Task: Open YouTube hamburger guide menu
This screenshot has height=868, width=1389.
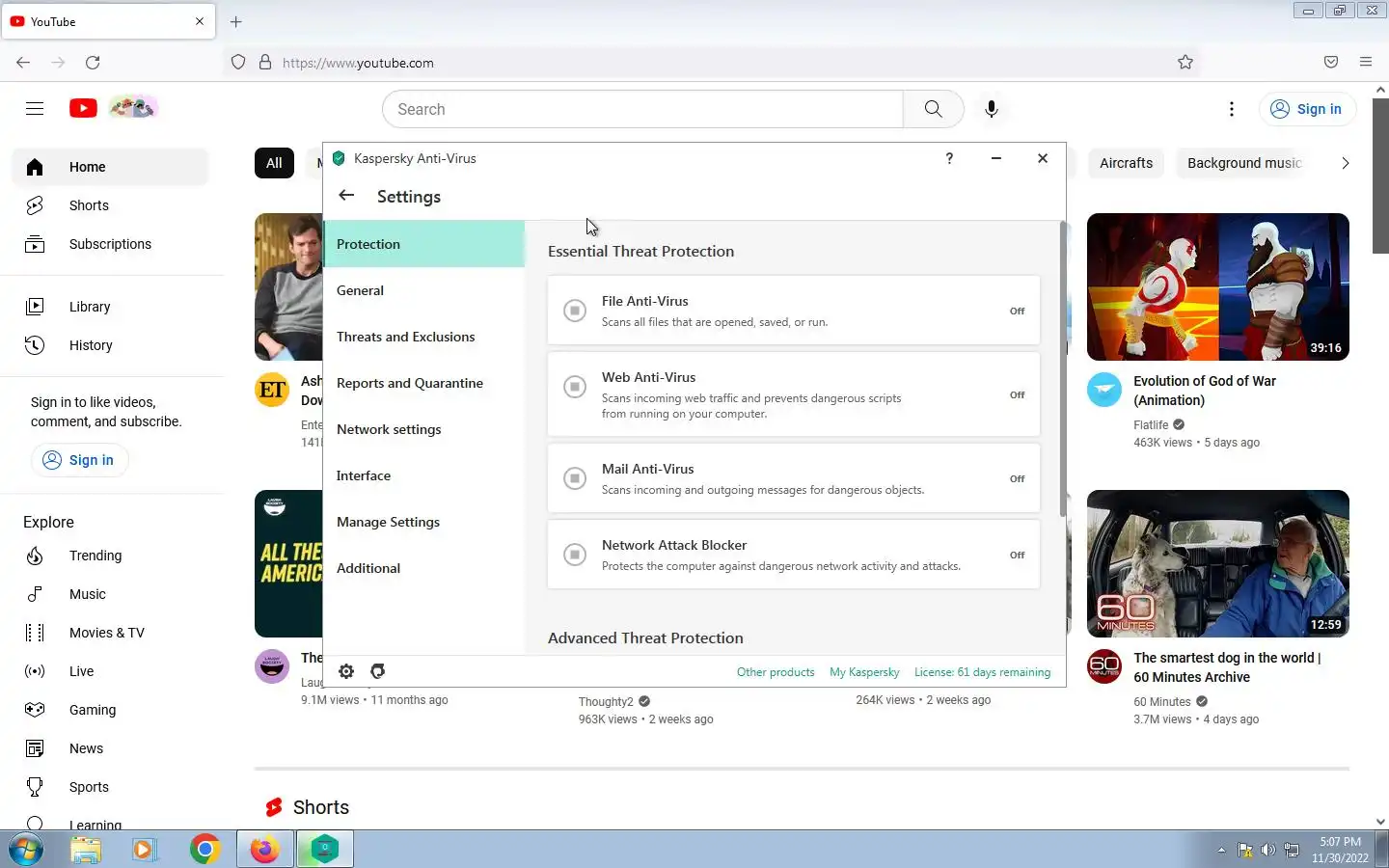Action: tap(35, 109)
